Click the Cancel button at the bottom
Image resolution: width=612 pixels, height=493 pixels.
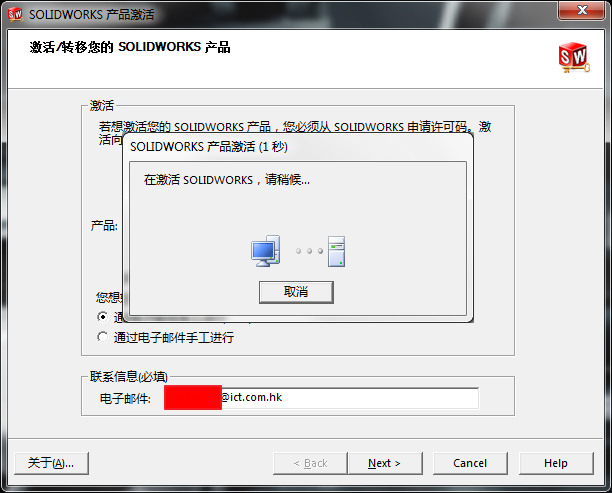click(470, 463)
